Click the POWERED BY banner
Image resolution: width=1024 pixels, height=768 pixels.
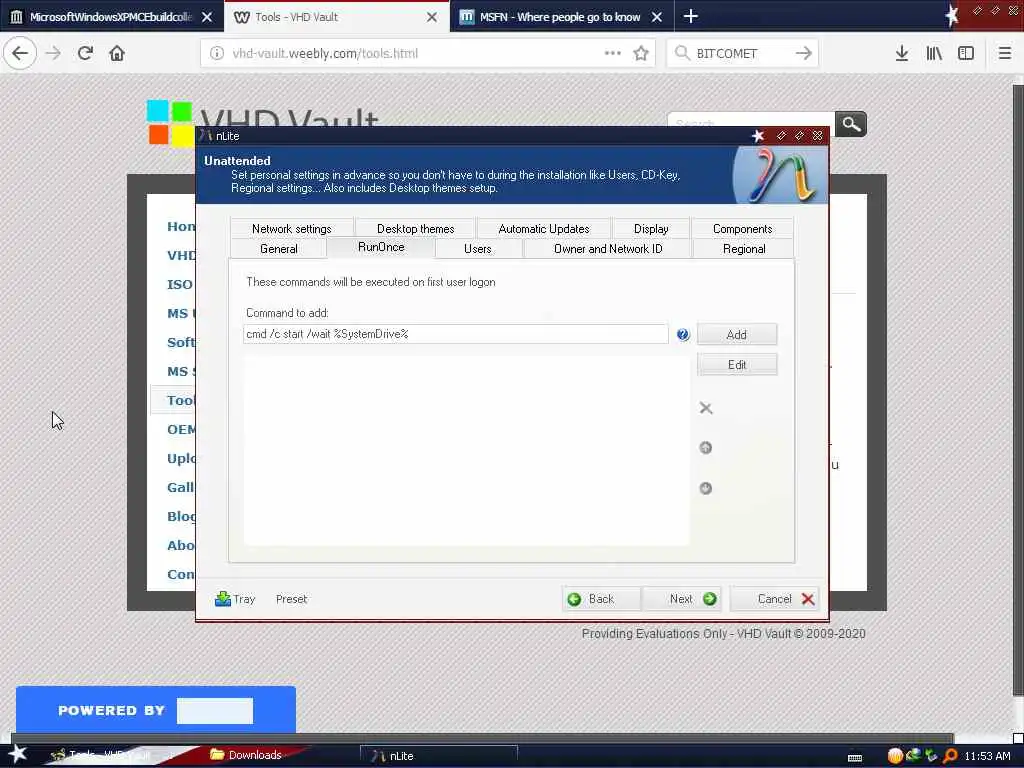point(155,710)
